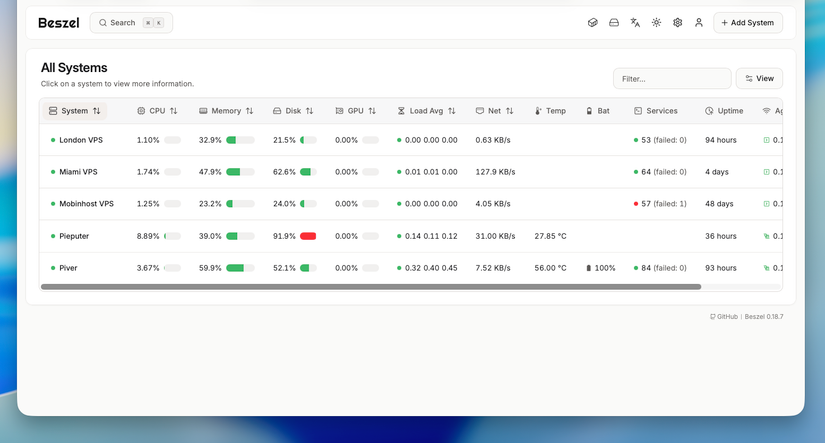The image size is (825, 443).
Task: Click the failed services red dot for Mobinhost VPS
Action: 636,204
